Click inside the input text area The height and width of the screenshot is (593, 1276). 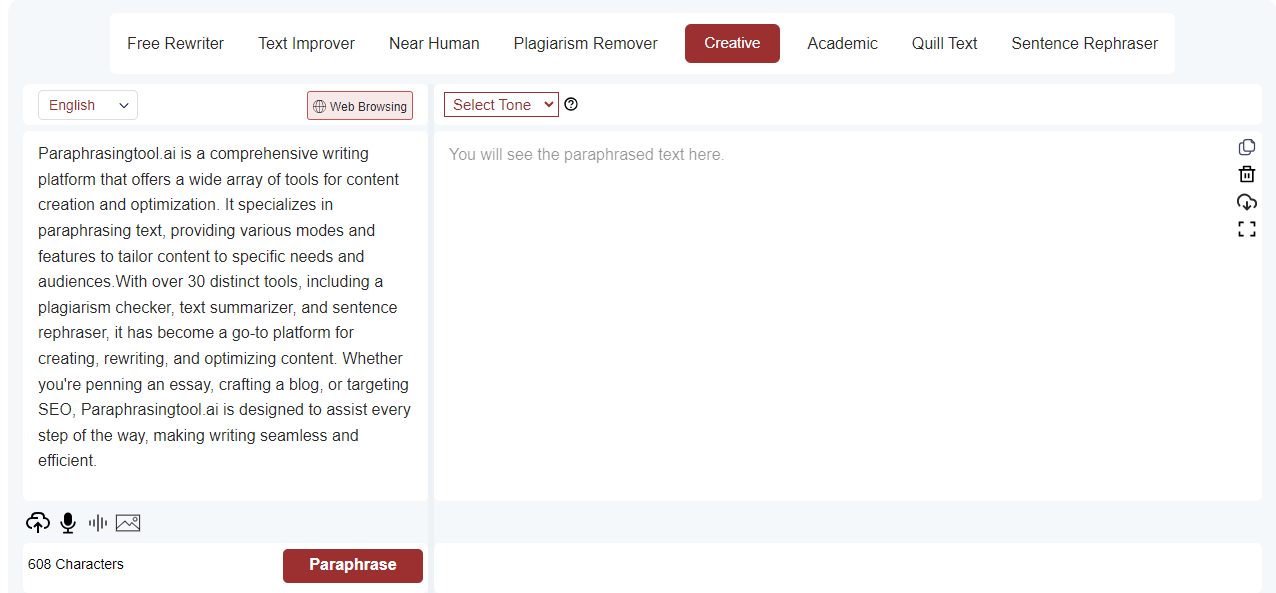coord(225,315)
